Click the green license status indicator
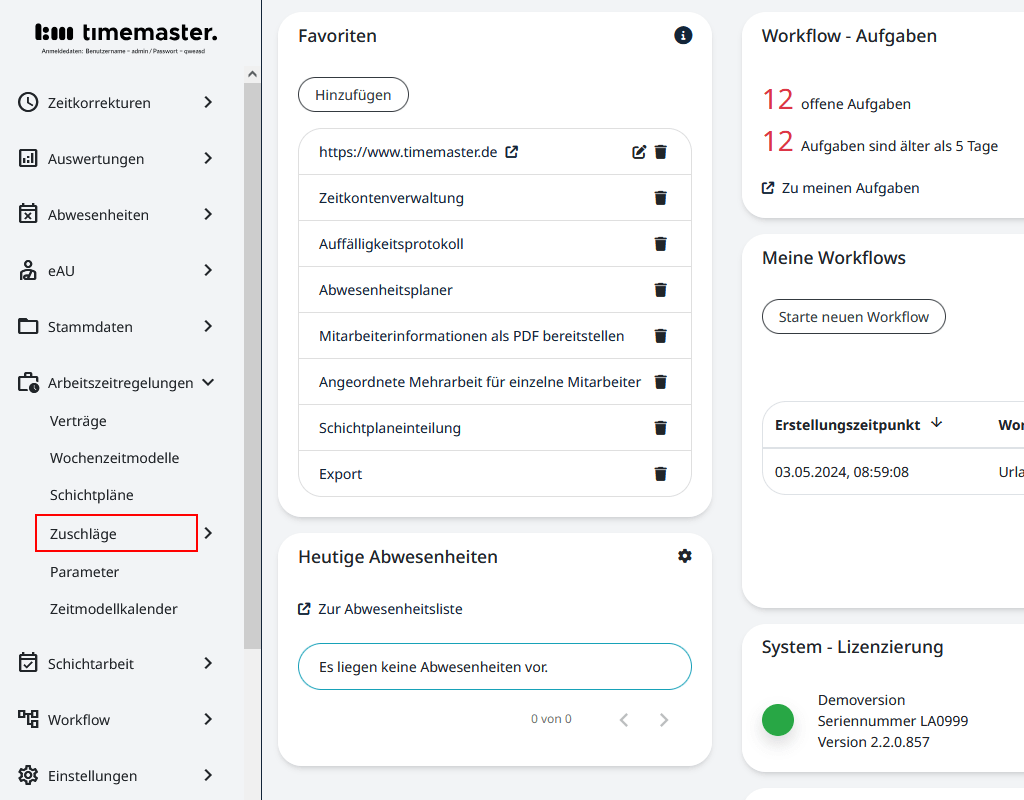This screenshot has width=1024, height=800. click(x=778, y=720)
